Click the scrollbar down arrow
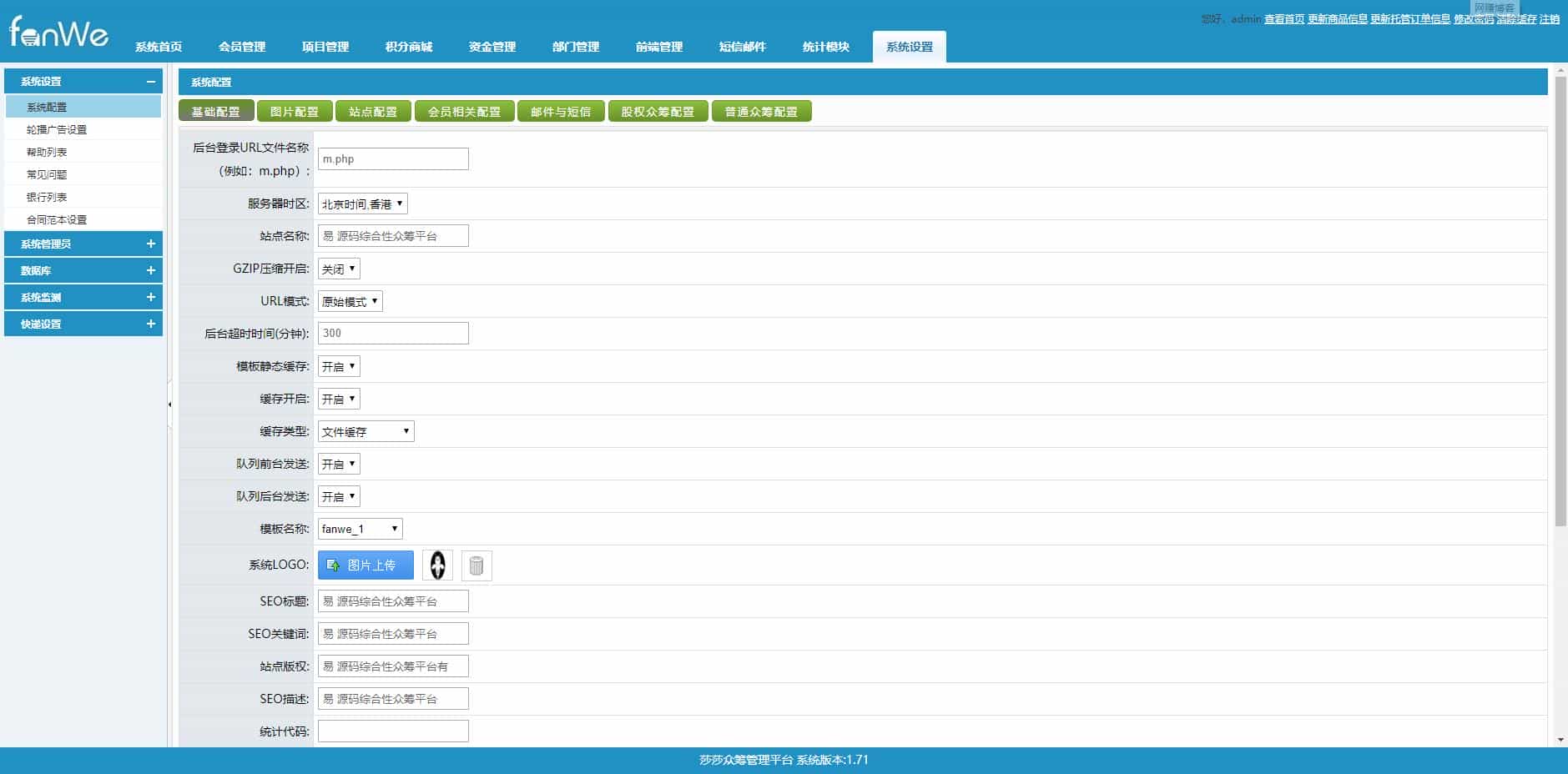This screenshot has height=774, width=1568. pos(1560,740)
